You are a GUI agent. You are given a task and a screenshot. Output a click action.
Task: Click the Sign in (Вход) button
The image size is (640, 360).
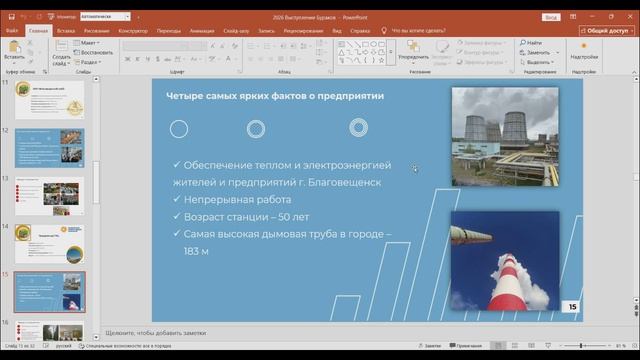551,17
